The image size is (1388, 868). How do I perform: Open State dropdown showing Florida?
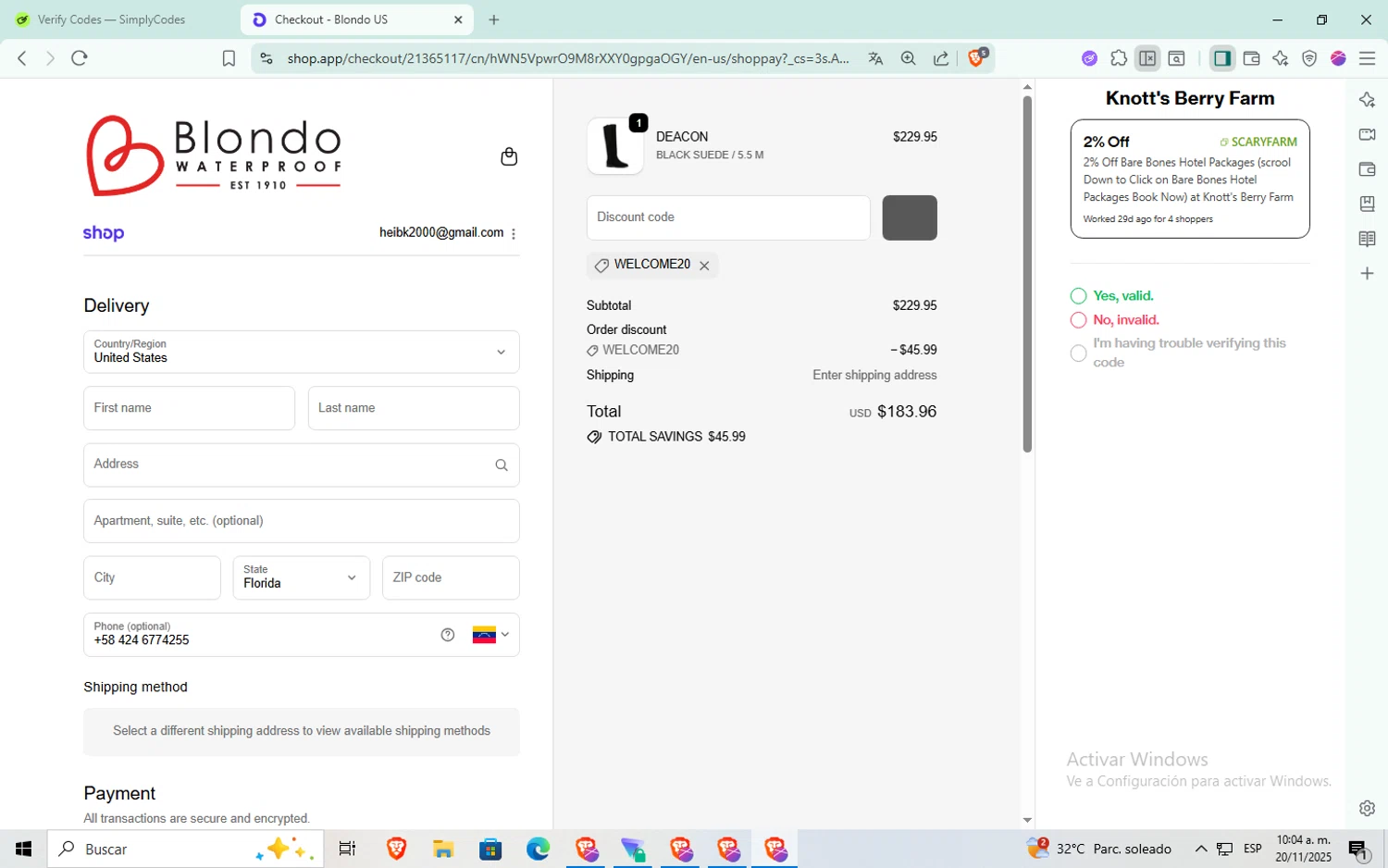point(302,577)
